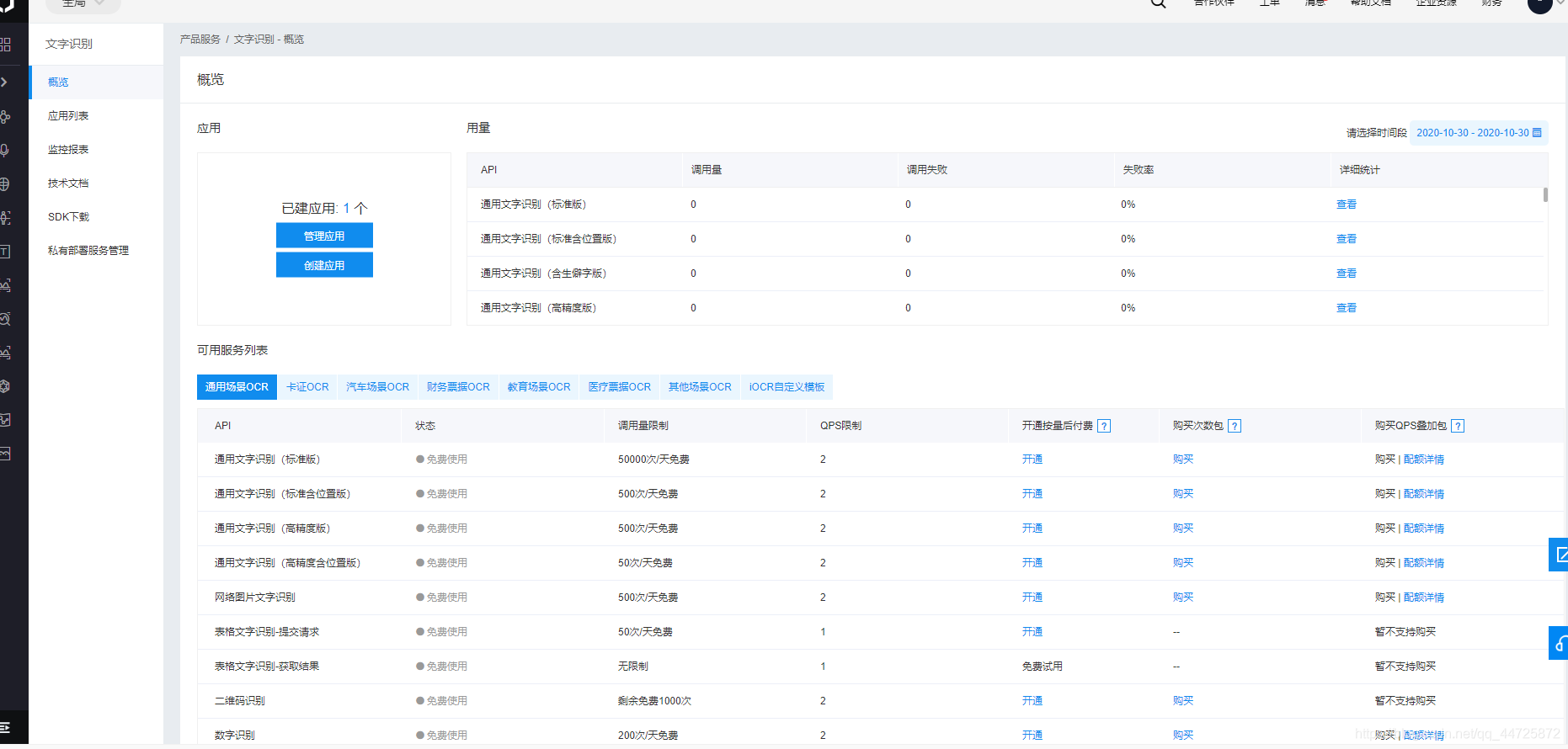Switch to the 汽车场景OCR tab
This screenshot has width=1568, height=749.
coord(377,387)
